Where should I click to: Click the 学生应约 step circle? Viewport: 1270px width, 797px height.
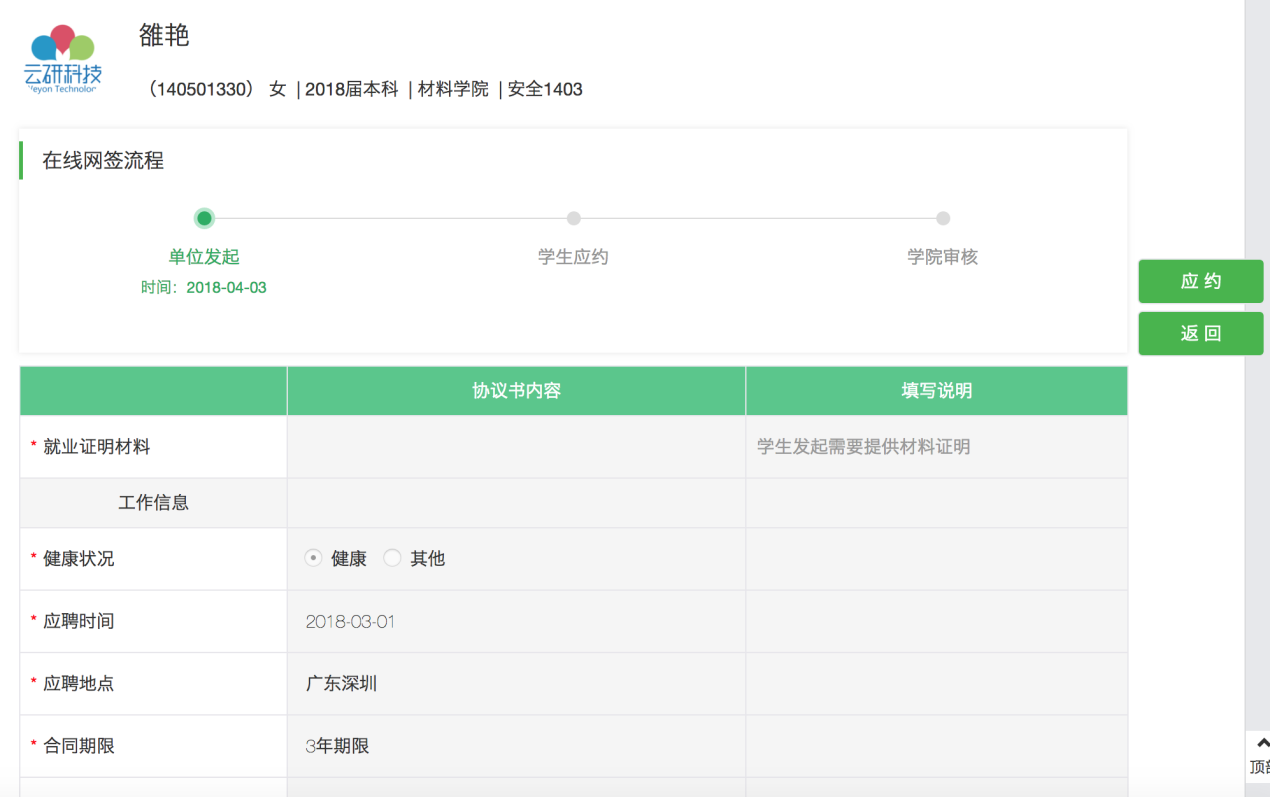573,218
